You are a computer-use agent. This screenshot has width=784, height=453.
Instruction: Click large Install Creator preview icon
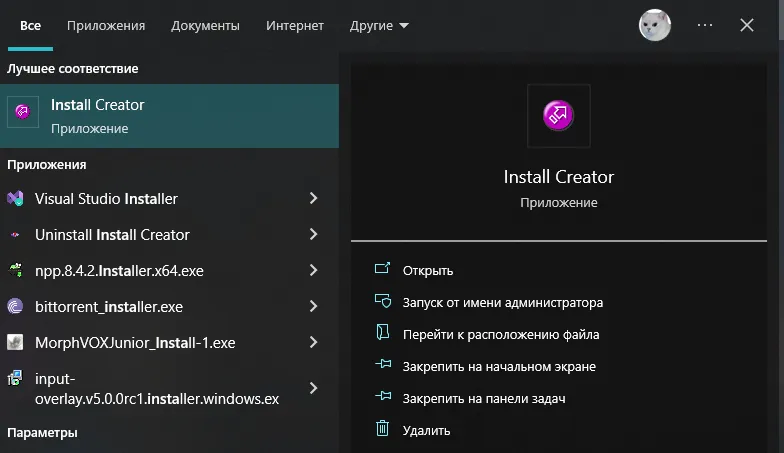tap(558, 116)
